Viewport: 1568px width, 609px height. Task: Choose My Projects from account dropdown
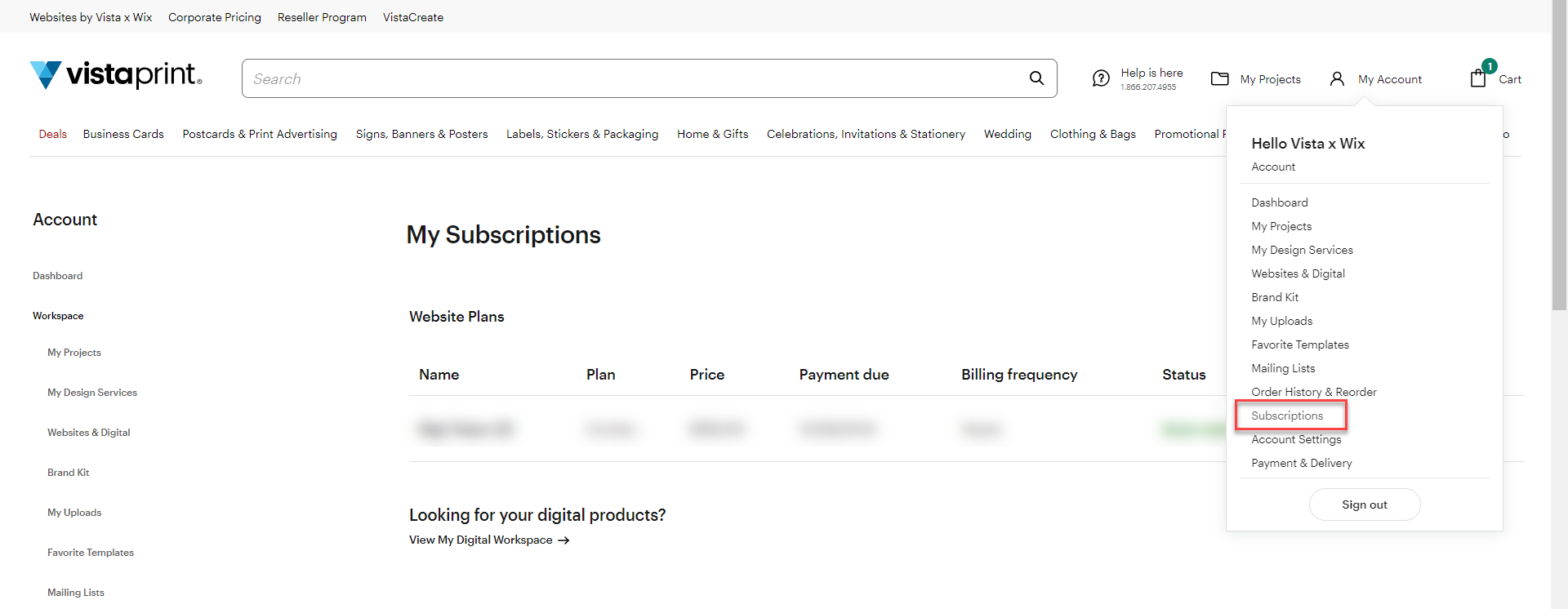[x=1281, y=226]
